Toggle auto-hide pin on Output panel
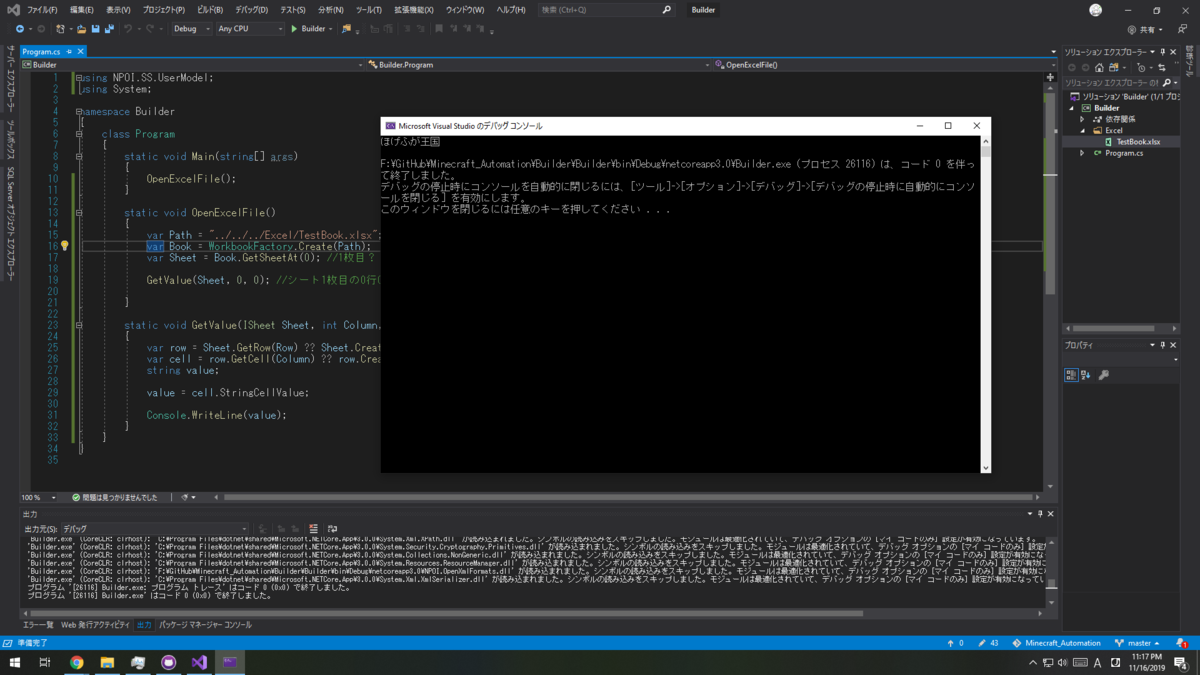The image size is (1200, 675). [1040, 513]
